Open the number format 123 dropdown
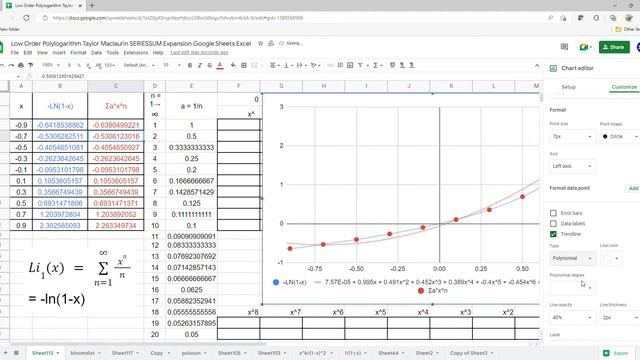 (109, 65)
